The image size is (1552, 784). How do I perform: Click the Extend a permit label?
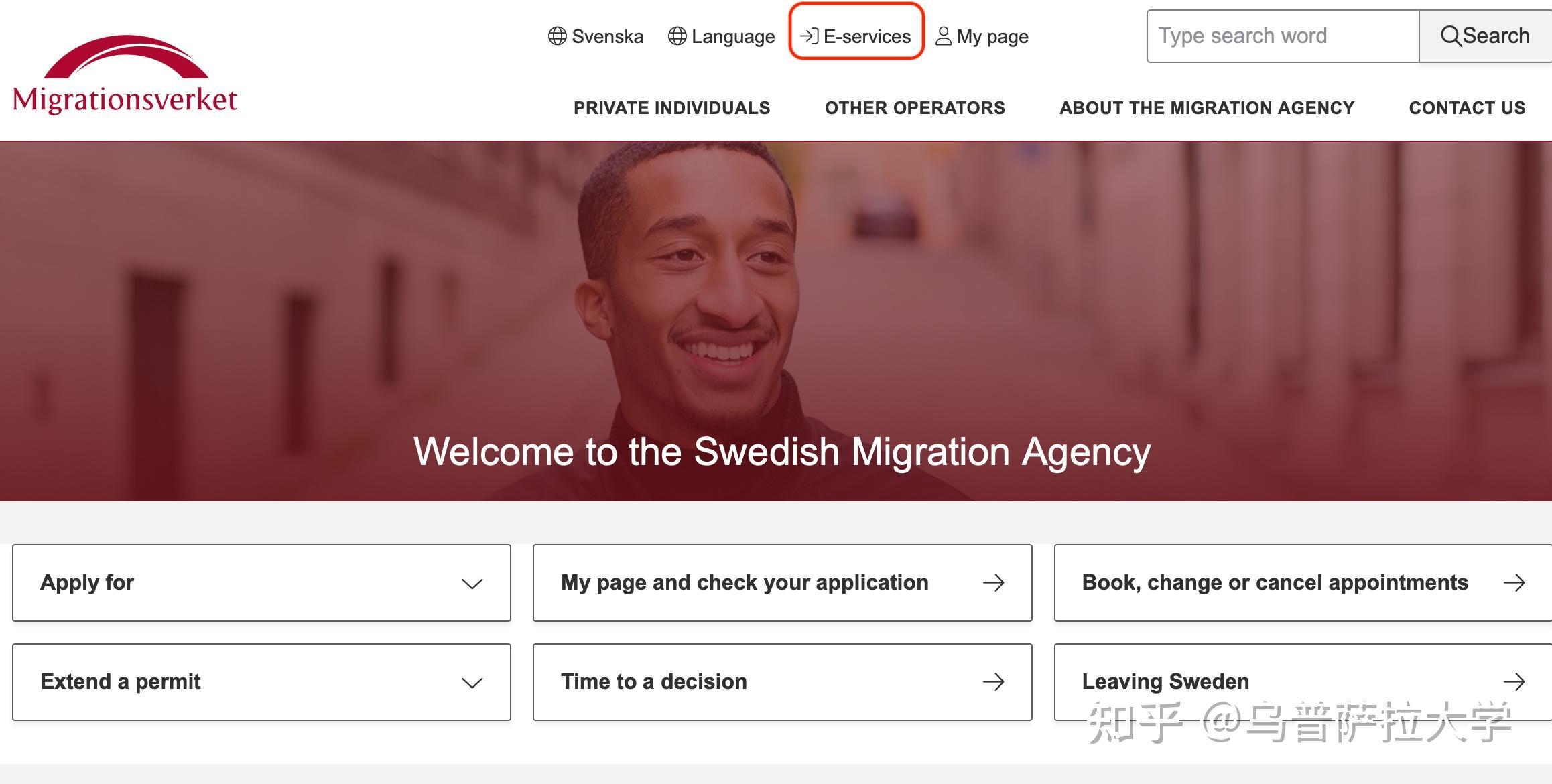(121, 681)
